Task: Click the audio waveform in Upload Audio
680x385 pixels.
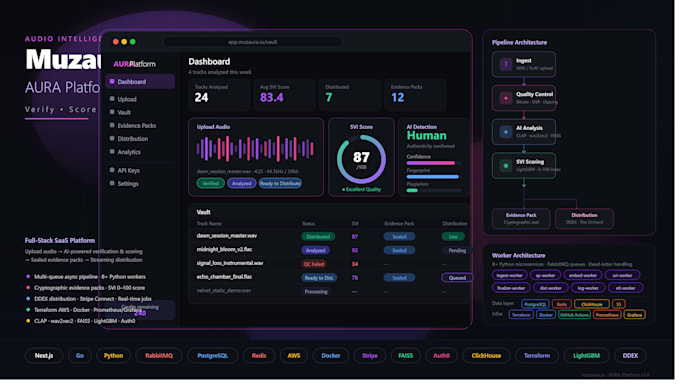Action: (x=255, y=149)
